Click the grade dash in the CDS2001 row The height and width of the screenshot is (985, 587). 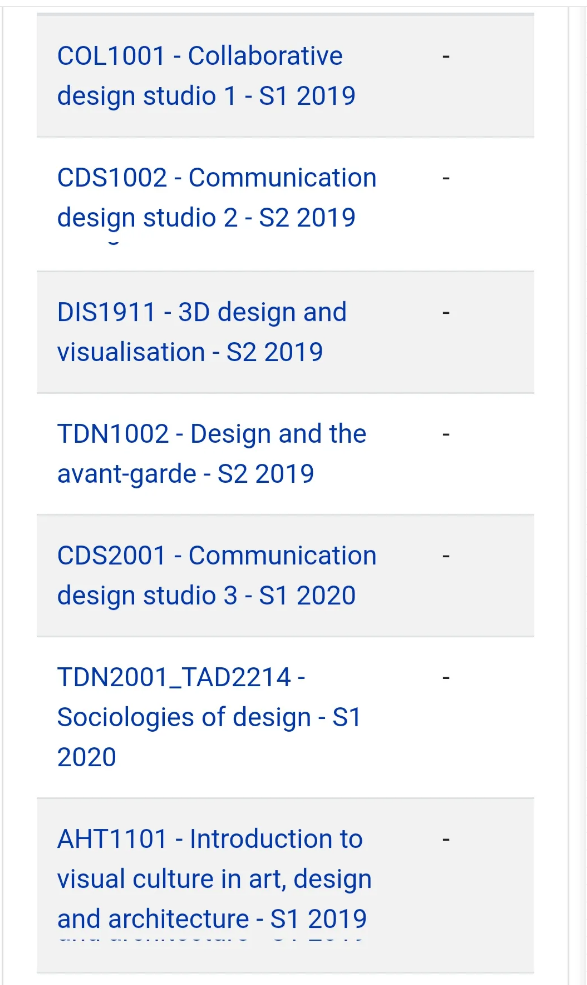coord(446,556)
